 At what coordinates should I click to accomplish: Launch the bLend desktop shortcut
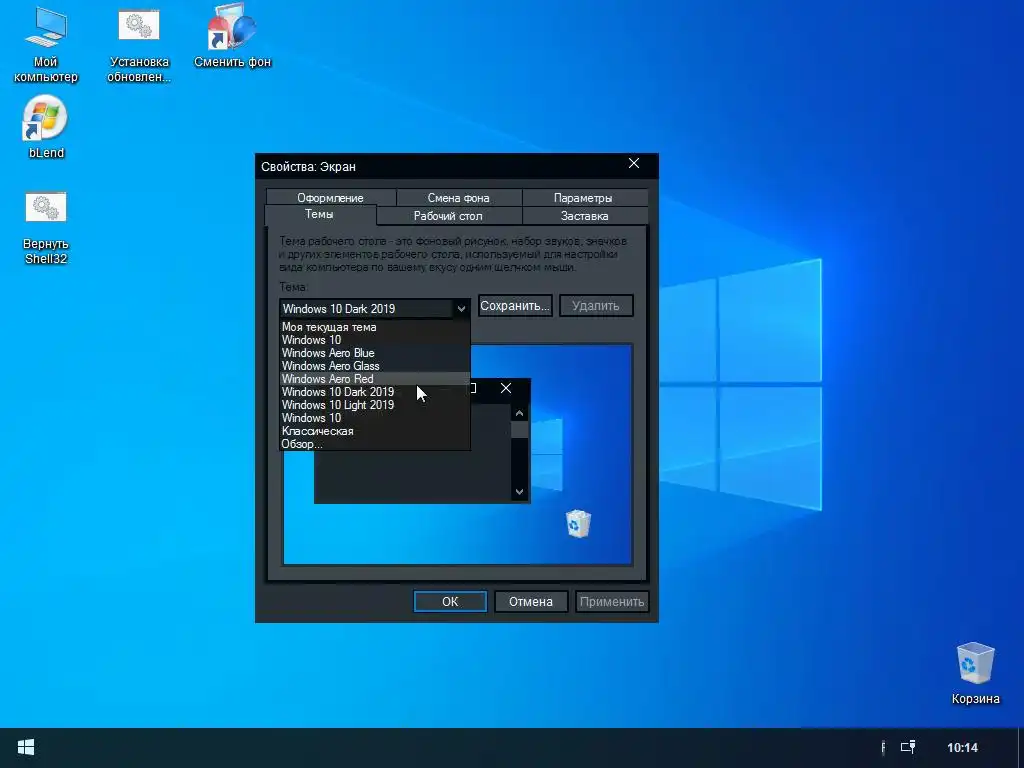pyautogui.click(x=46, y=128)
